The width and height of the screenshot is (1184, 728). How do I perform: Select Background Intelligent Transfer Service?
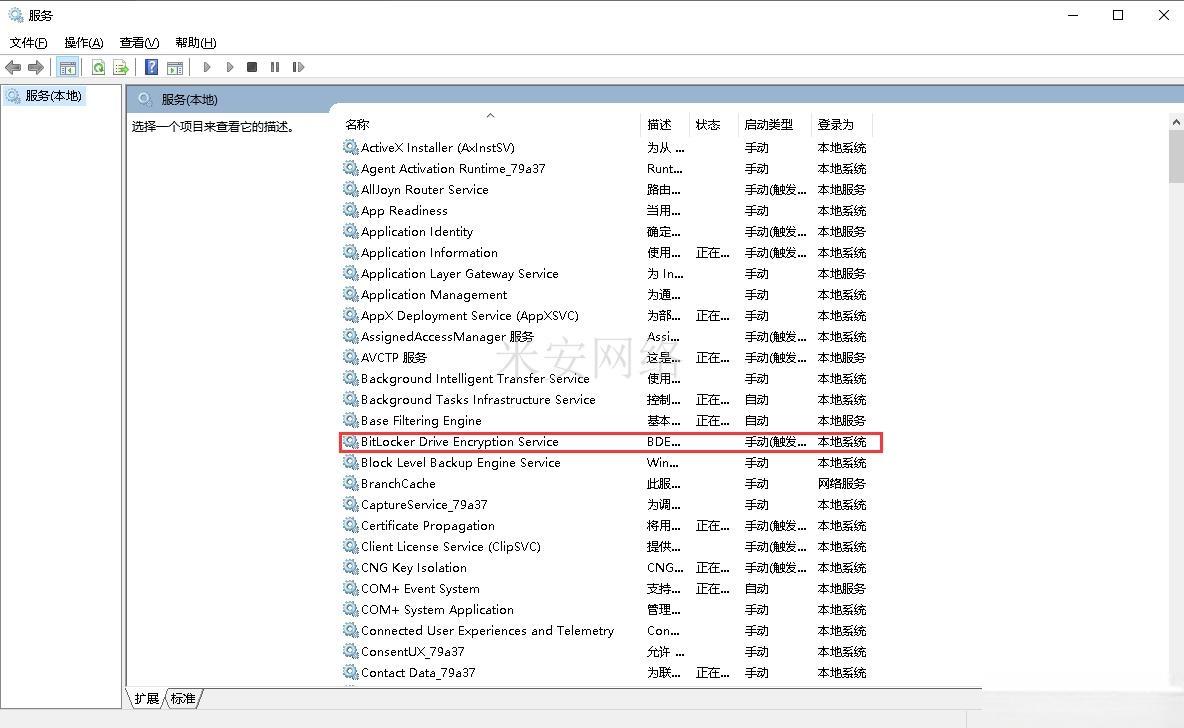coord(475,378)
